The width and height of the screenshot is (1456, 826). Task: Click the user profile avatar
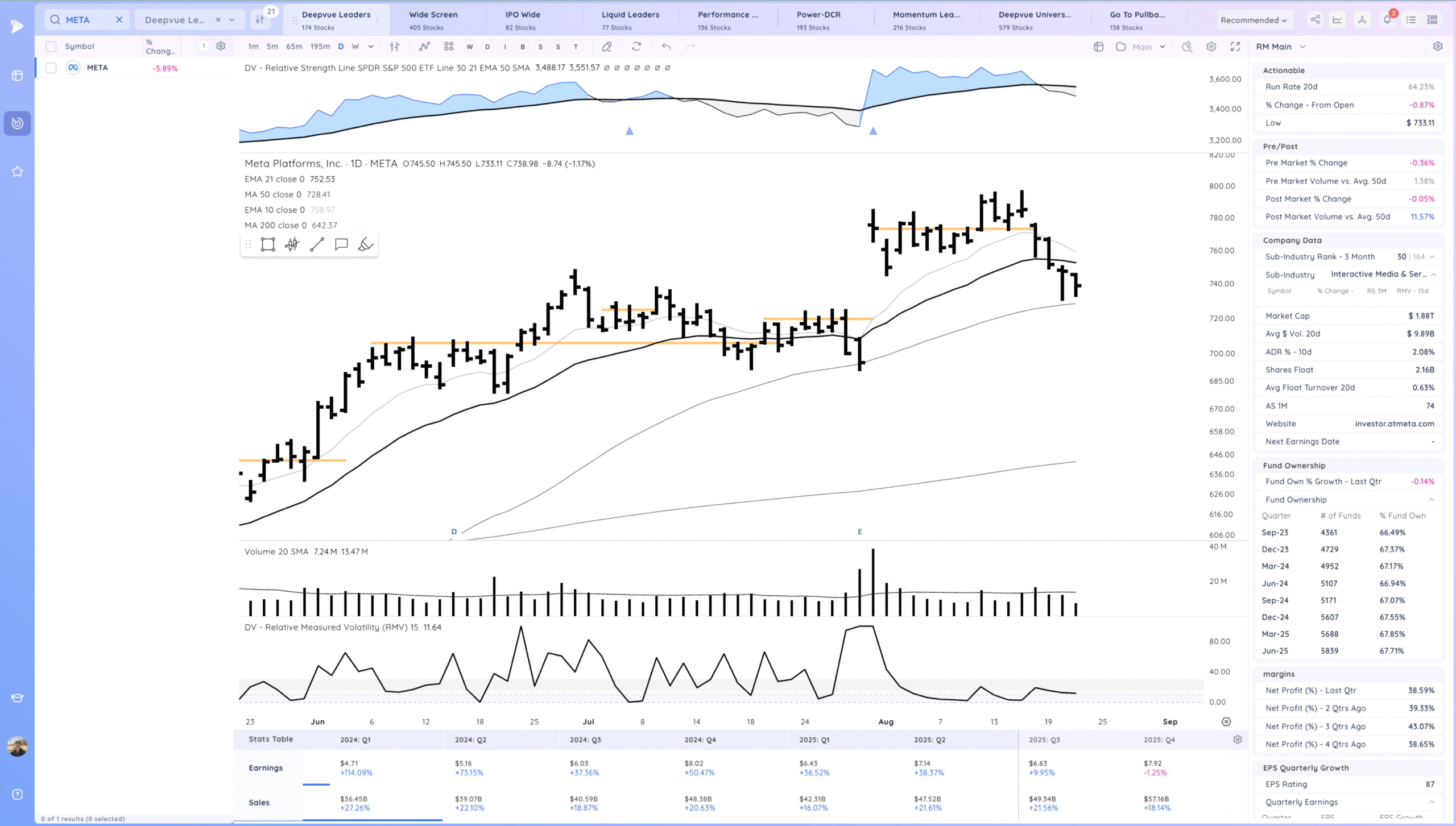pos(17,746)
